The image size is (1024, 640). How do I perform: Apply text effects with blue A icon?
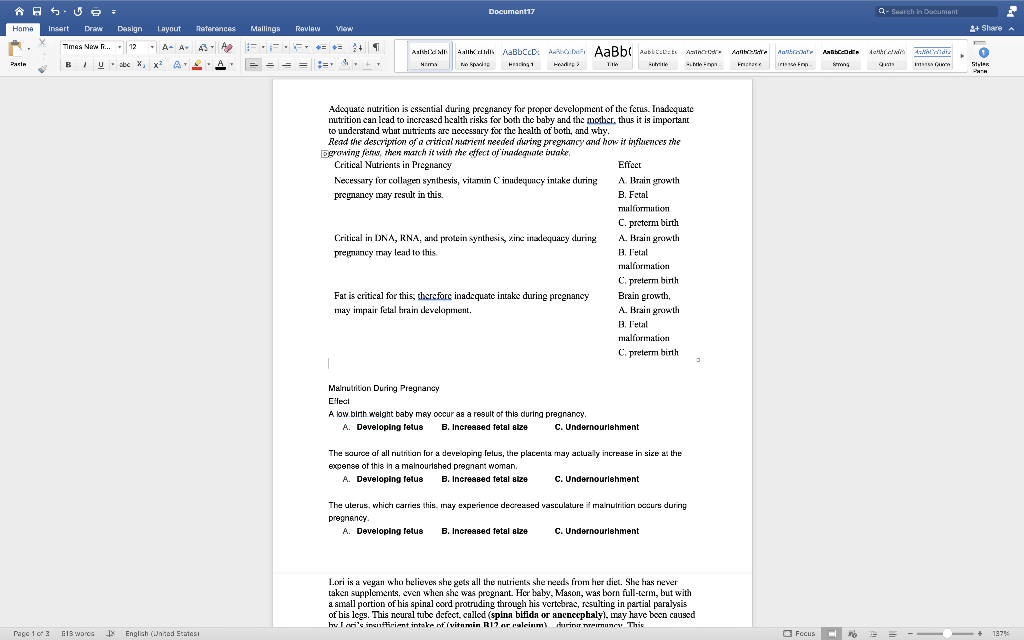pyautogui.click(x=176, y=65)
